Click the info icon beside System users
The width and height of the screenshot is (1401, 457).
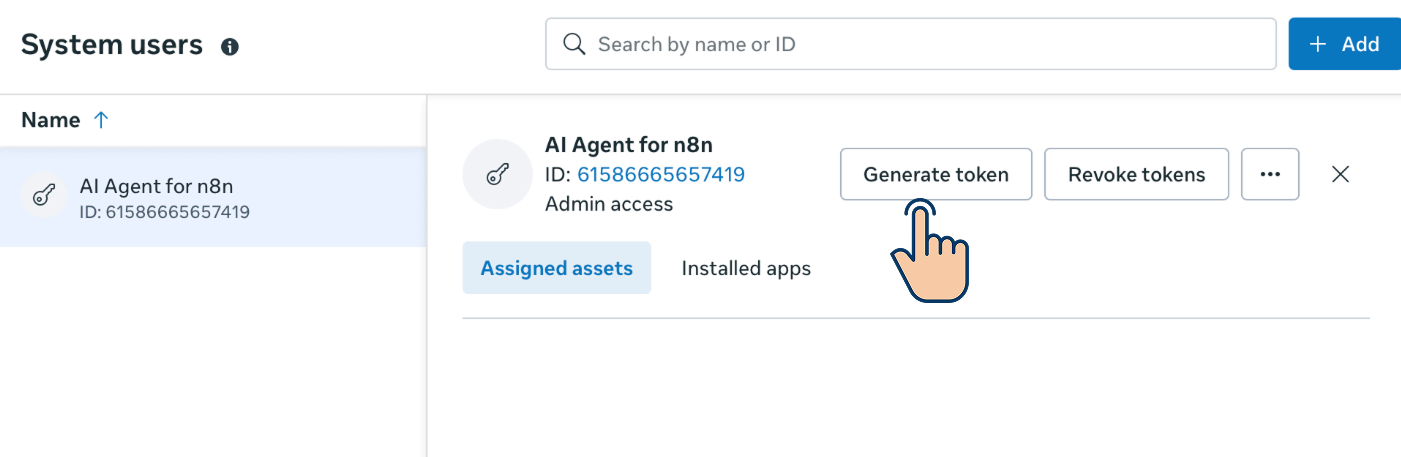[x=230, y=46]
